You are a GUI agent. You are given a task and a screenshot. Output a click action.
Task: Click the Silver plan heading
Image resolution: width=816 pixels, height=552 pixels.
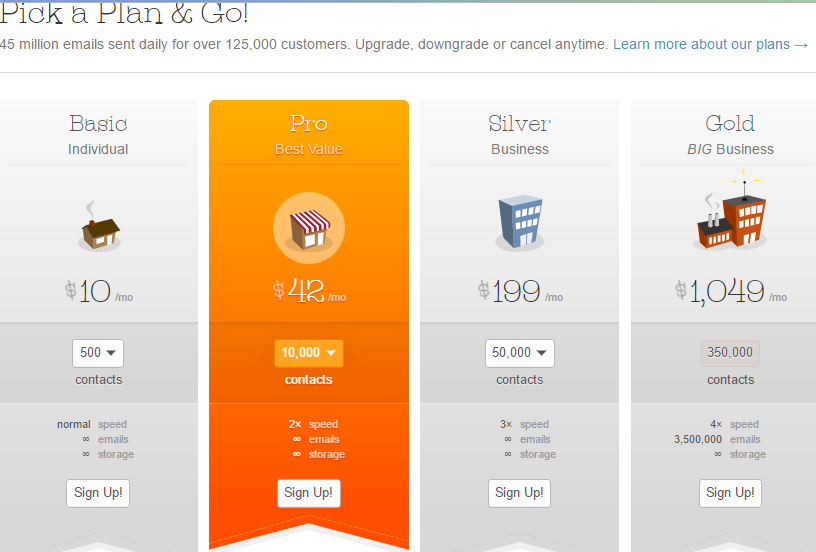[519, 124]
